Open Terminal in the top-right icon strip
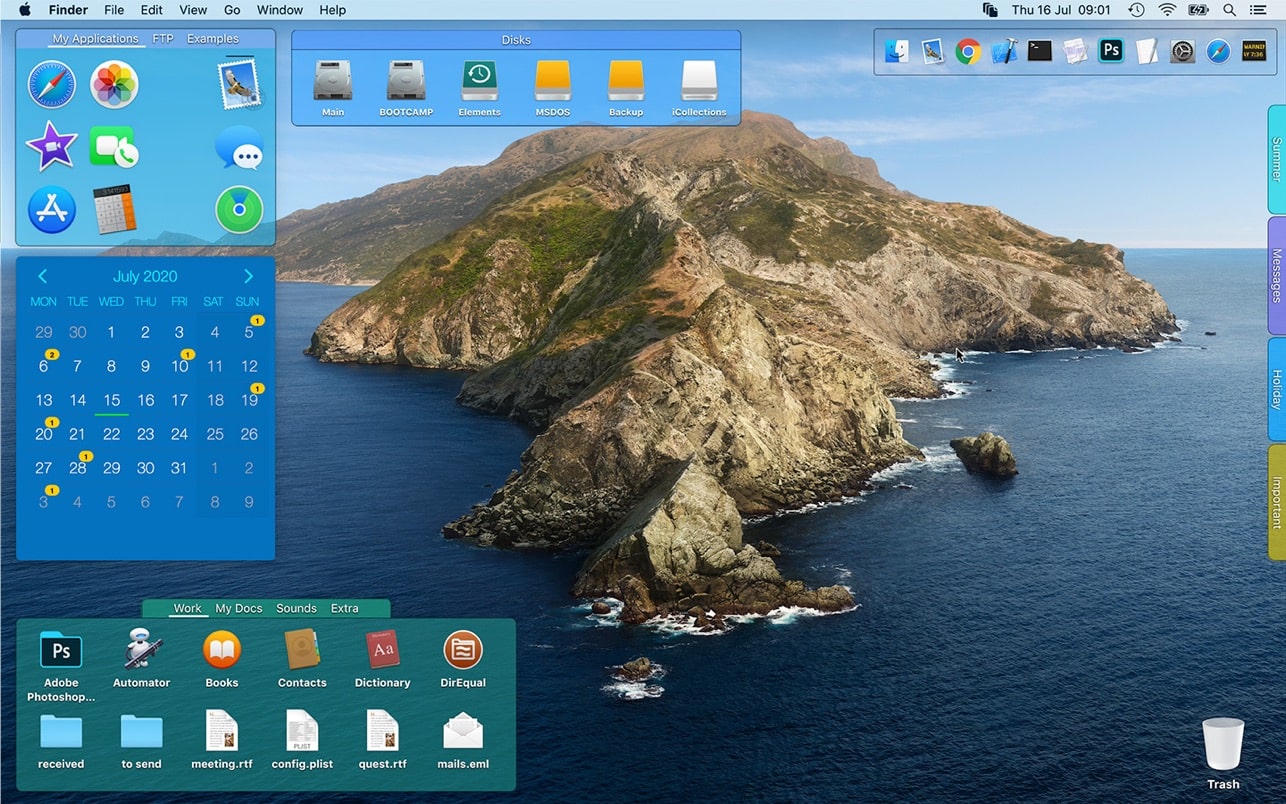1286x804 pixels. (x=1039, y=51)
